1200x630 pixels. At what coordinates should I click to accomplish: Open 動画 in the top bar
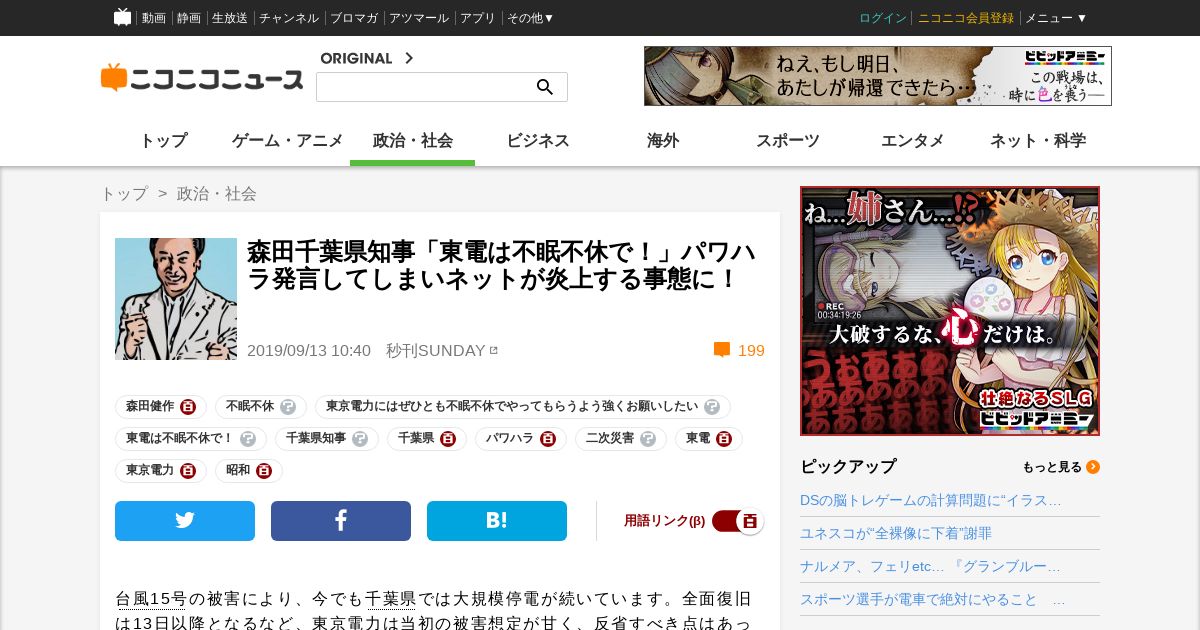(154, 18)
